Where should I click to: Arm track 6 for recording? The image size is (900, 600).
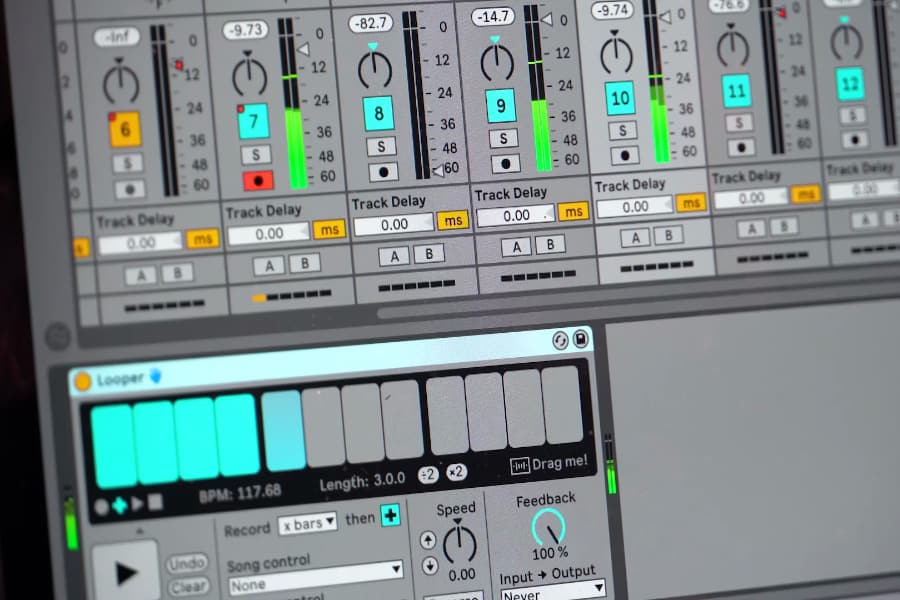coord(130,189)
